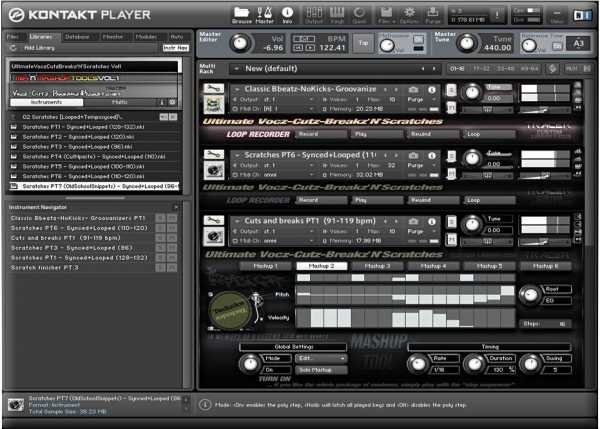Expand the Instrument Navigator panel arrow

pyautogui.click(x=176, y=207)
